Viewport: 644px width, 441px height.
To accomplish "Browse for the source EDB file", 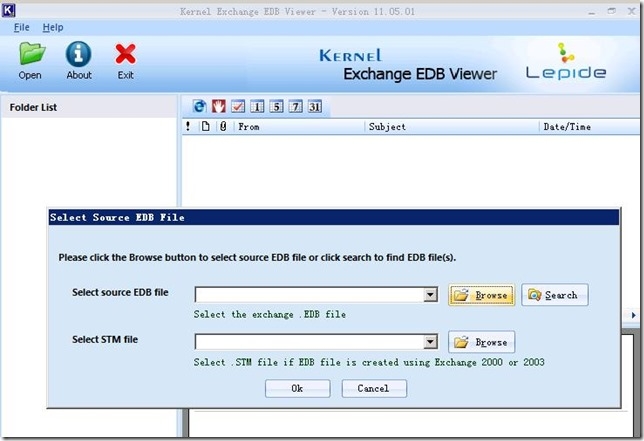I will pos(481,295).
